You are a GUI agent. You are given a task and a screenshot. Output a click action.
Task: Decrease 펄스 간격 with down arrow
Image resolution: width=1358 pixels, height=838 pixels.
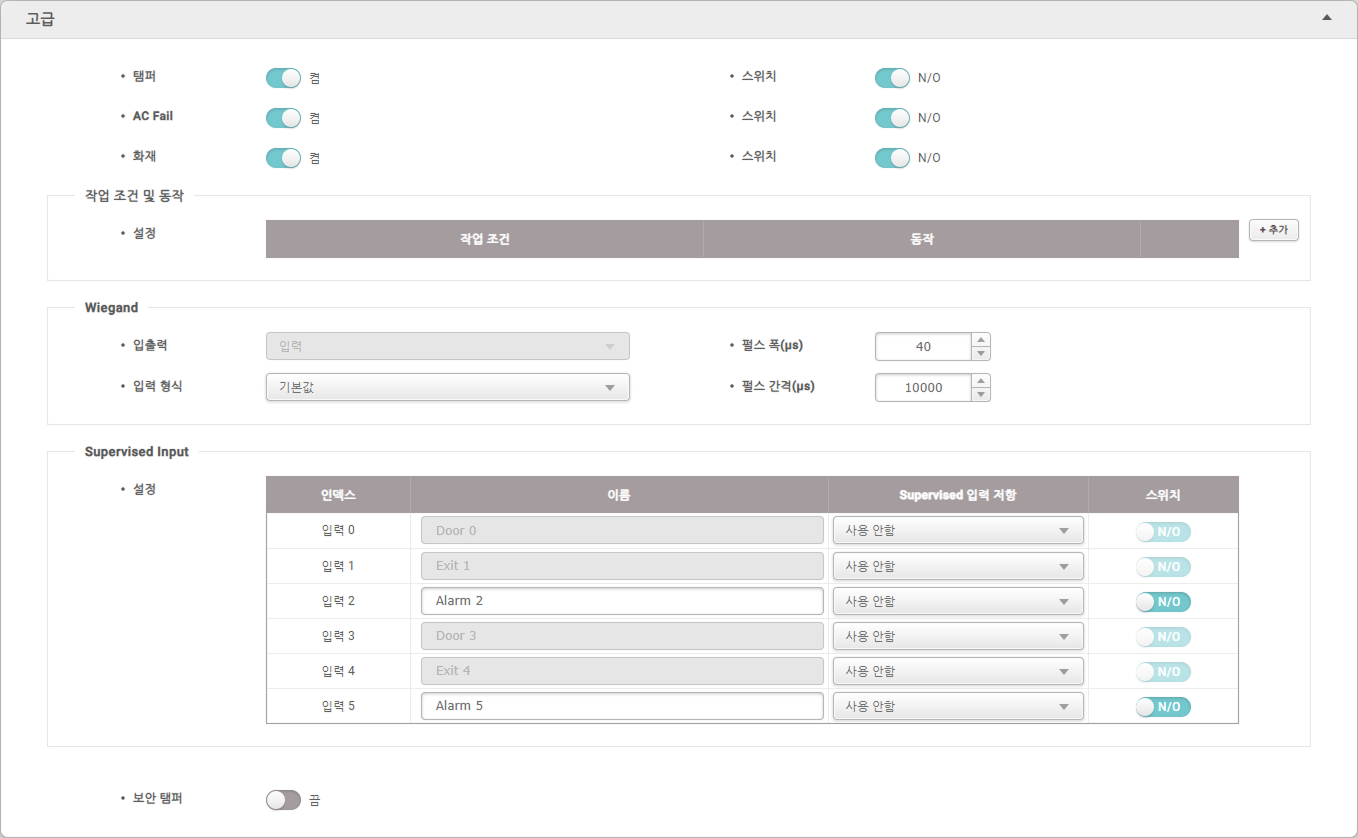981,394
